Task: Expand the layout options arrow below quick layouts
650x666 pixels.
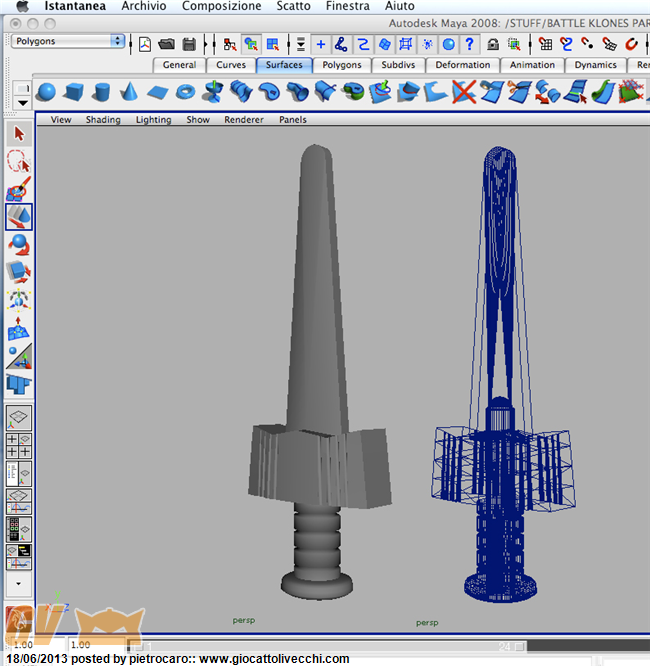Action: pyautogui.click(x=19, y=582)
